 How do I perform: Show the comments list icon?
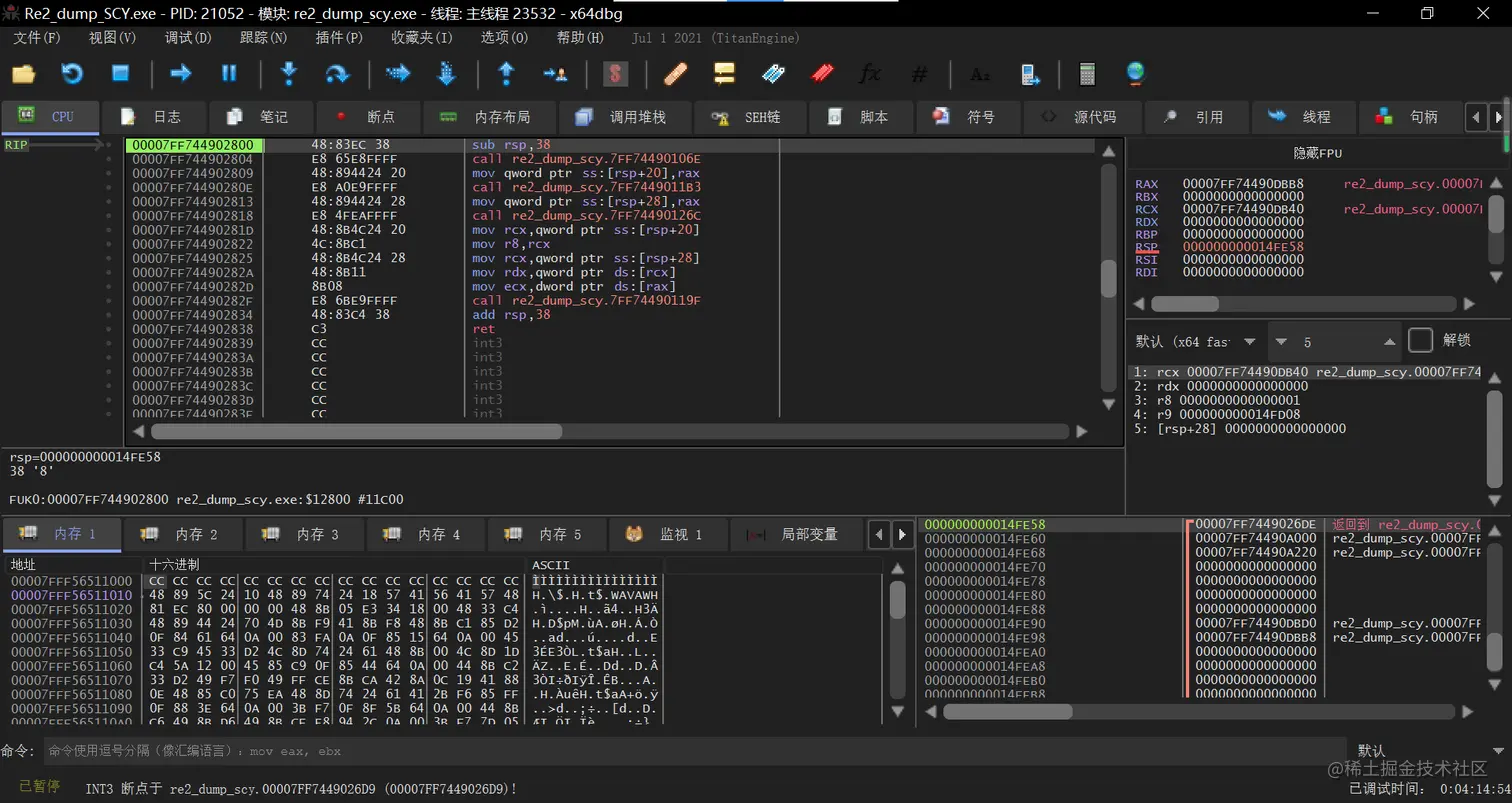(x=724, y=73)
